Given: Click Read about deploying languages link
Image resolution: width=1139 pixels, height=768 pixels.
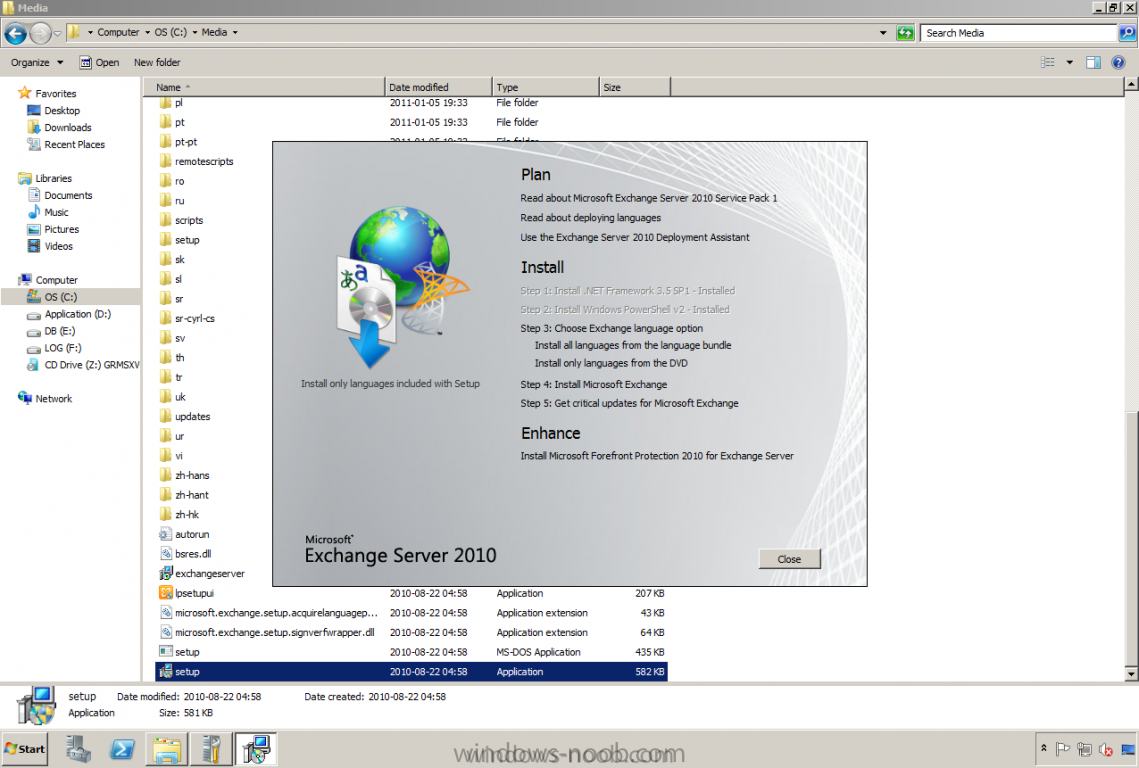Looking at the screenshot, I should (x=591, y=217).
